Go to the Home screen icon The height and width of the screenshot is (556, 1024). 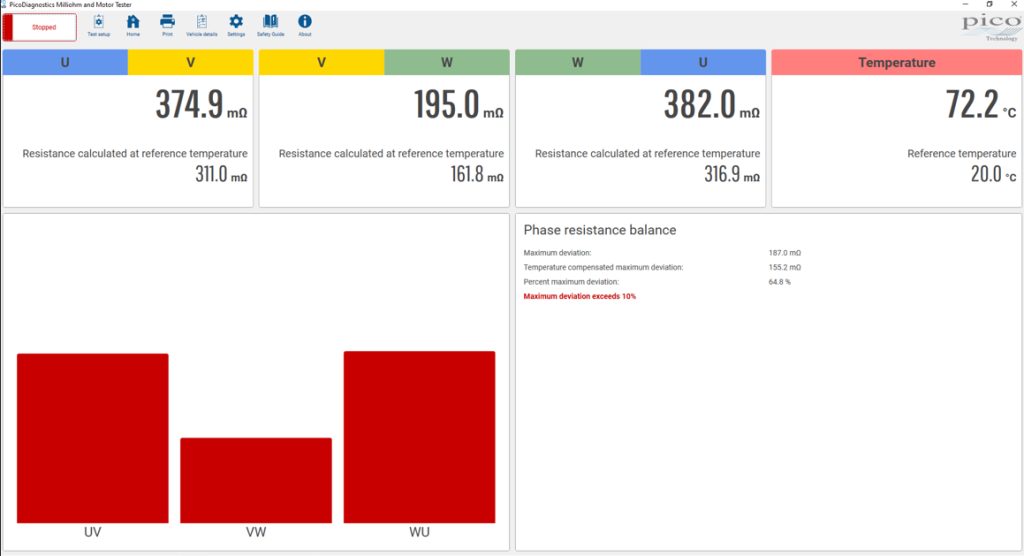133,26
